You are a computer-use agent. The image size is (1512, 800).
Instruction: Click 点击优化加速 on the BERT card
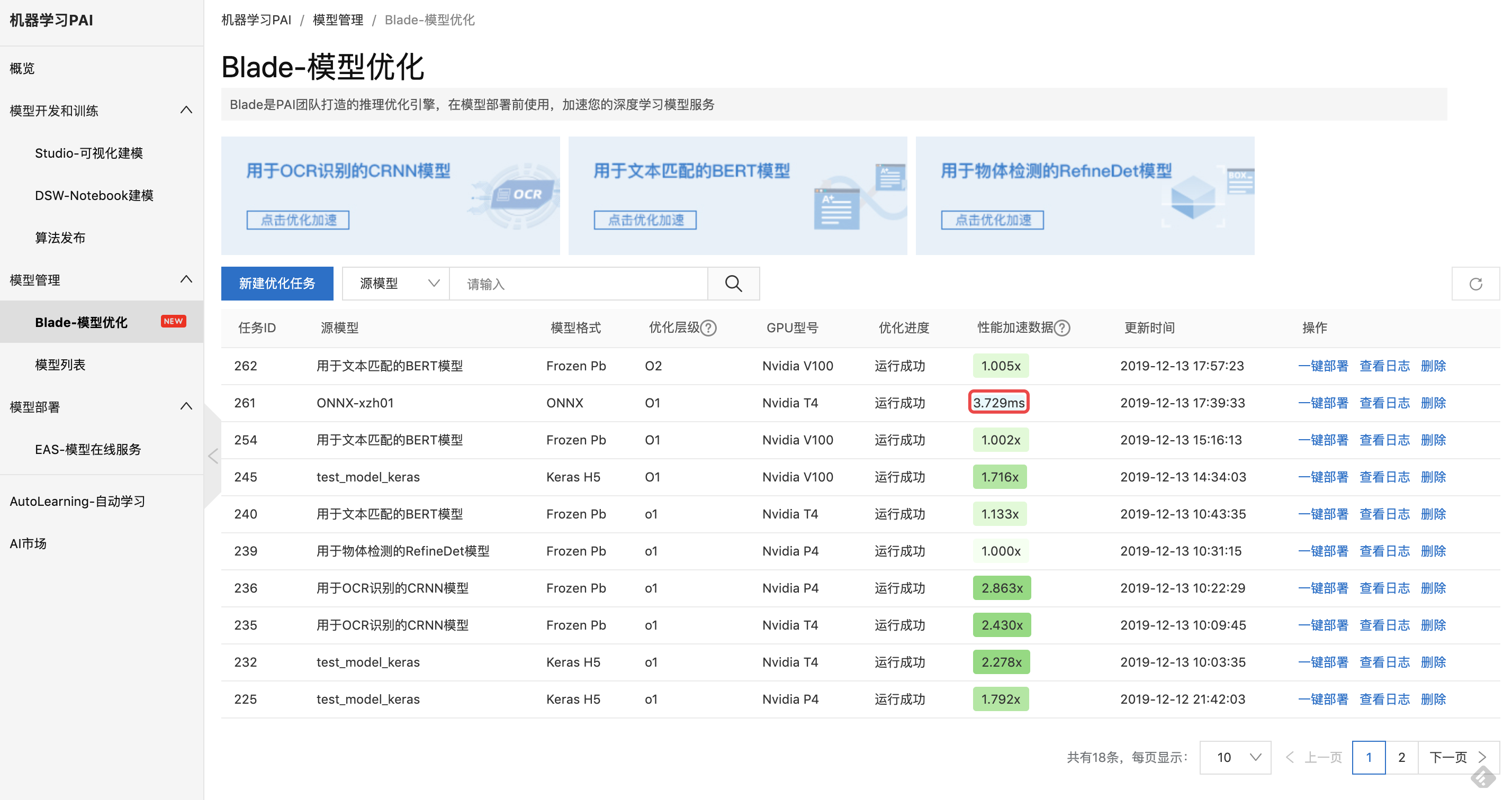coord(646,220)
